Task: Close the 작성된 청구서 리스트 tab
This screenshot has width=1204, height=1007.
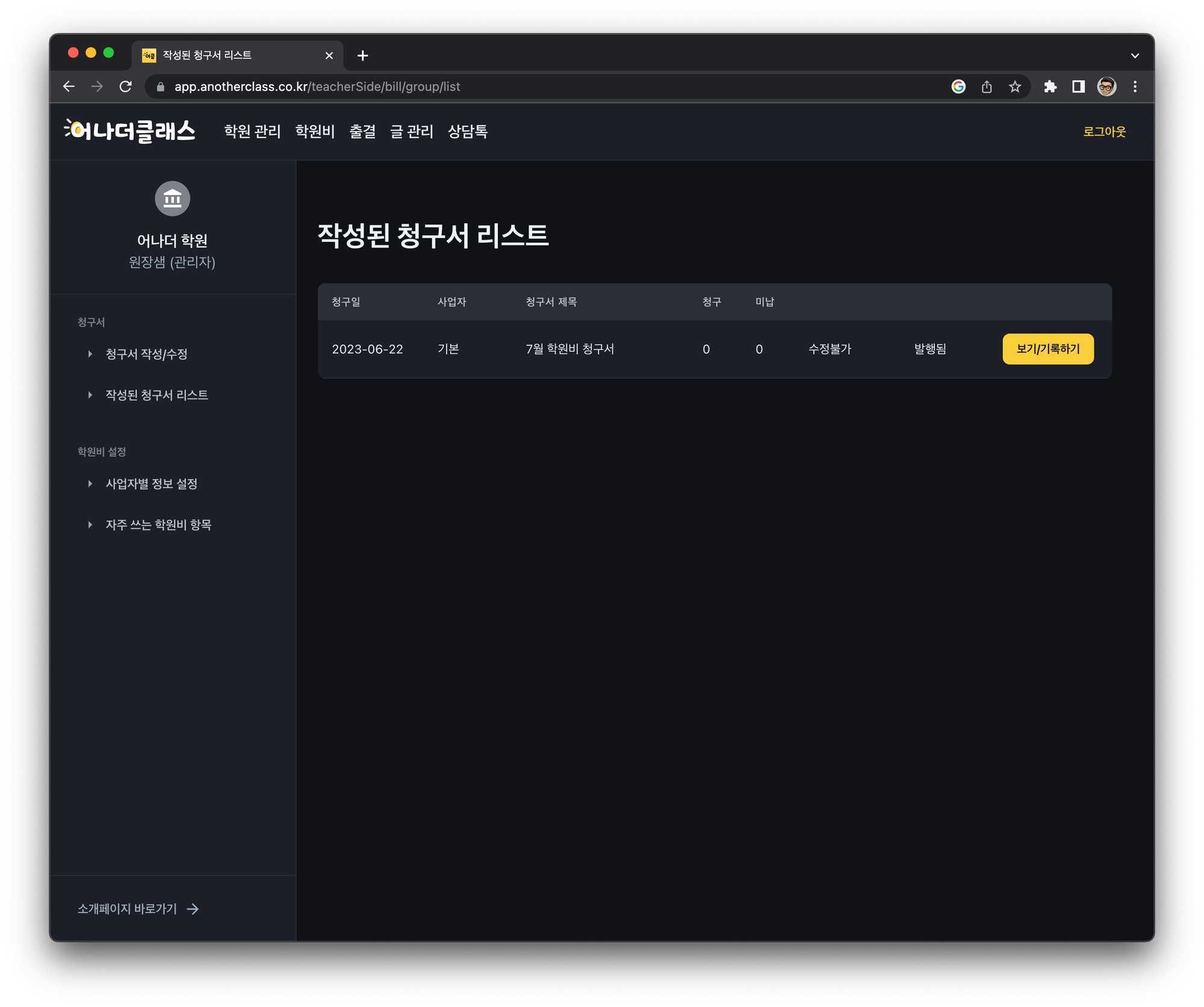Action: tap(329, 55)
